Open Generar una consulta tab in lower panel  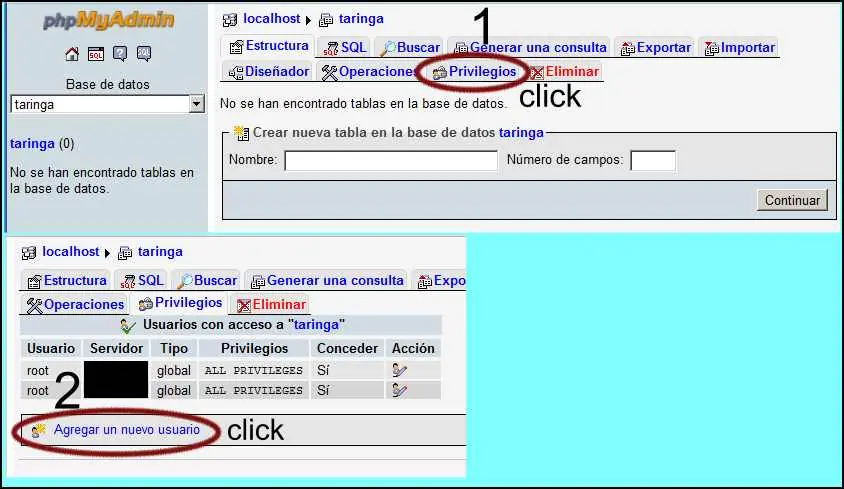(x=327, y=281)
